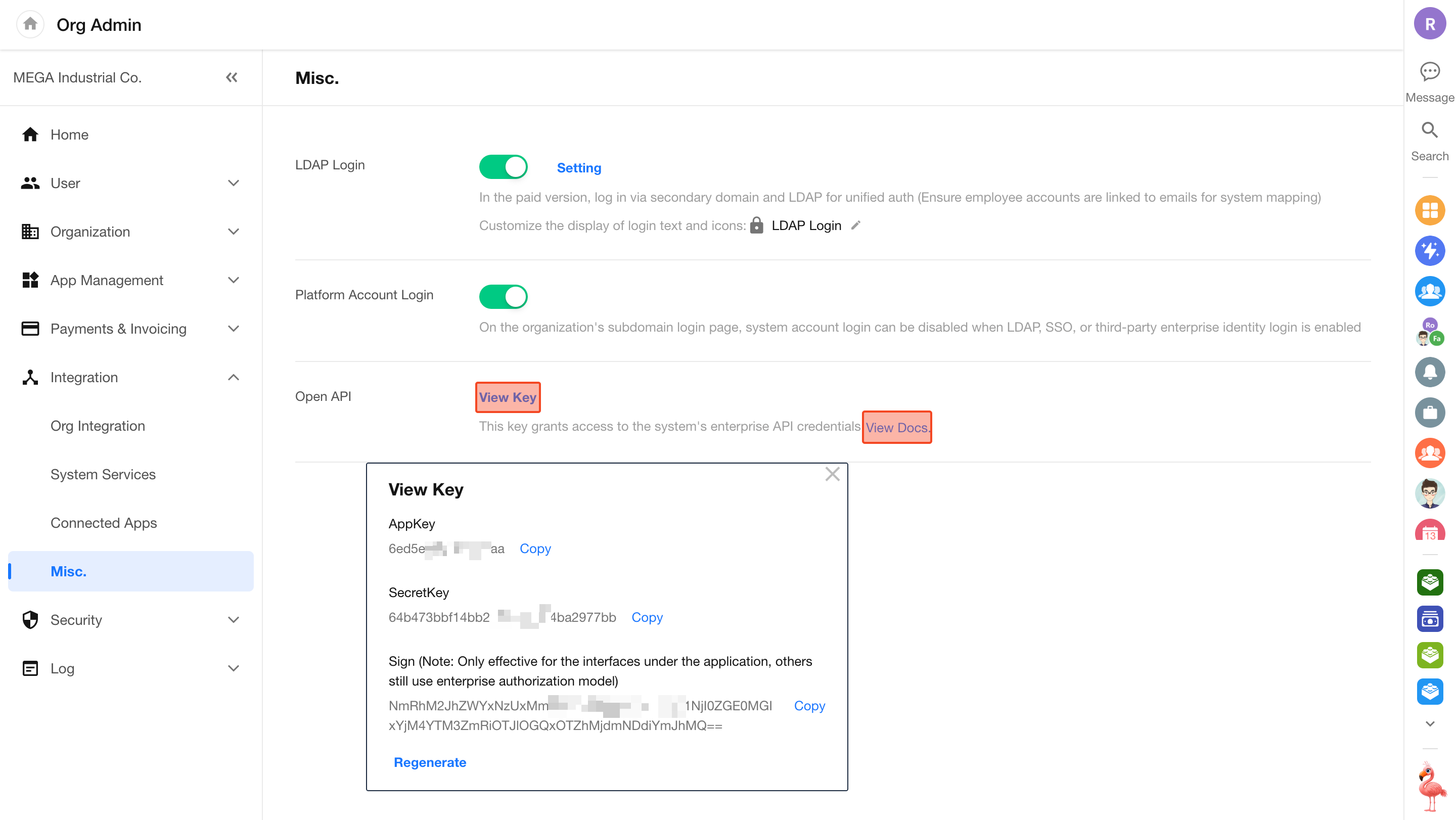Open the Message icon in right rail
The height and width of the screenshot is (820, 1456).
[x=1429, y=72]
